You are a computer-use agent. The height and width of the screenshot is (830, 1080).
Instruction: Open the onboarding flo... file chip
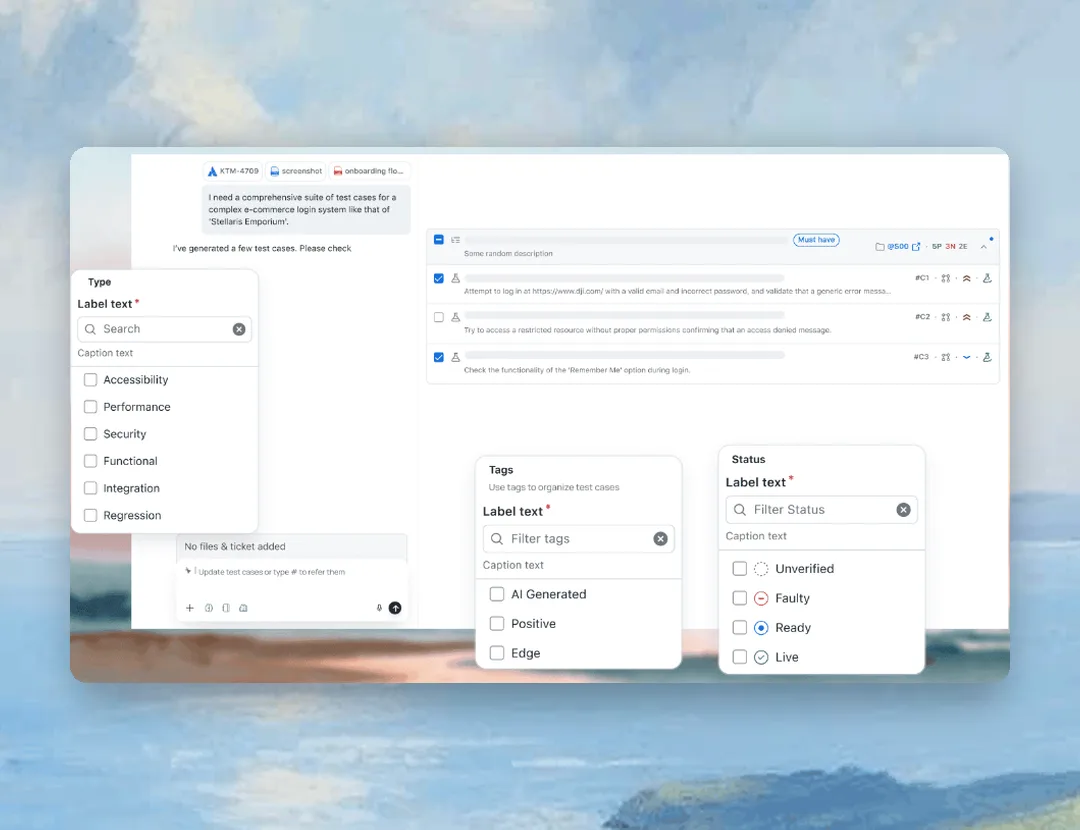pos(368,171)
